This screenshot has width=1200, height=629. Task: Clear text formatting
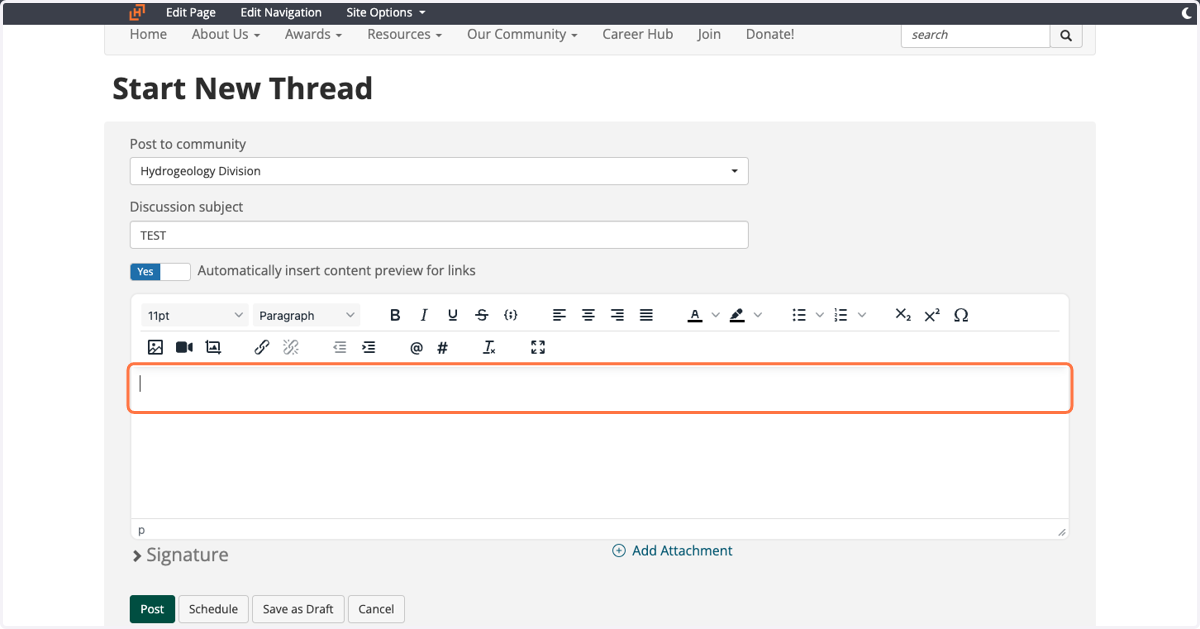(x=489, y=347)
